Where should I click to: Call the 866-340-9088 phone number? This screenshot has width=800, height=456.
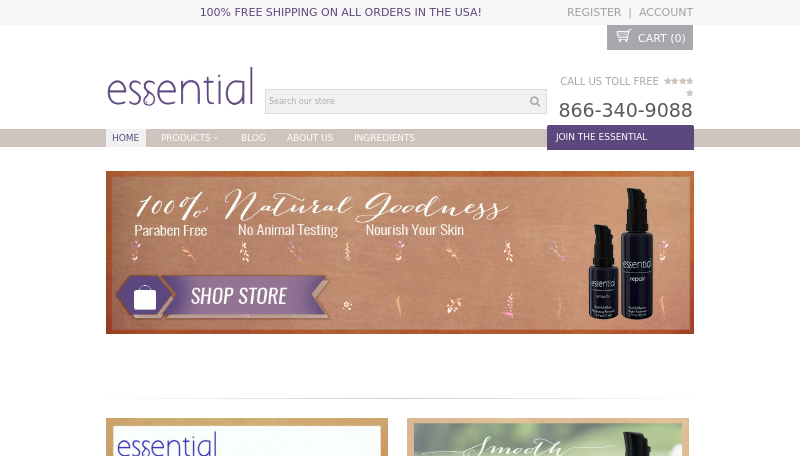pyautogui.click(x=626, y=110)
